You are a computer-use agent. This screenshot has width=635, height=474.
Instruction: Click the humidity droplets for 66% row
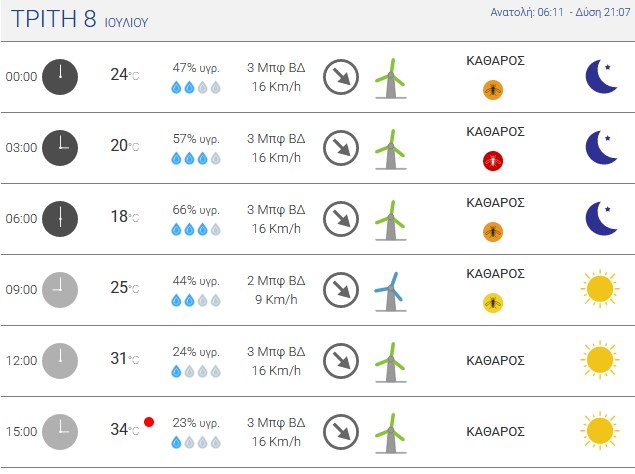point(196,230)
